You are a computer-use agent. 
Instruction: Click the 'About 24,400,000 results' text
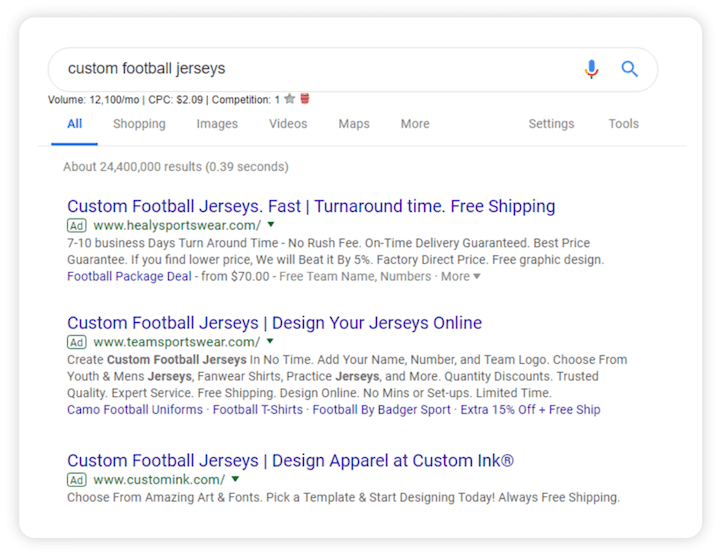(x=176, y=167)
